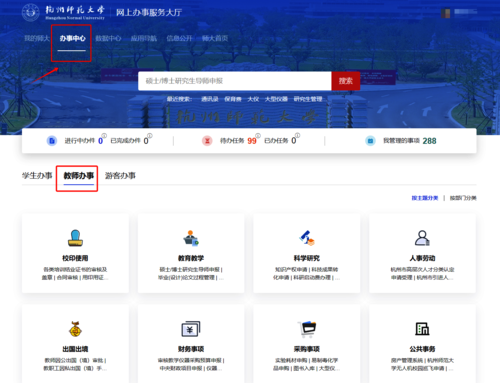Viewport: 500px width, 383px height.
Task: Pick the recent search 通讯录
Action: coord(210,99)
